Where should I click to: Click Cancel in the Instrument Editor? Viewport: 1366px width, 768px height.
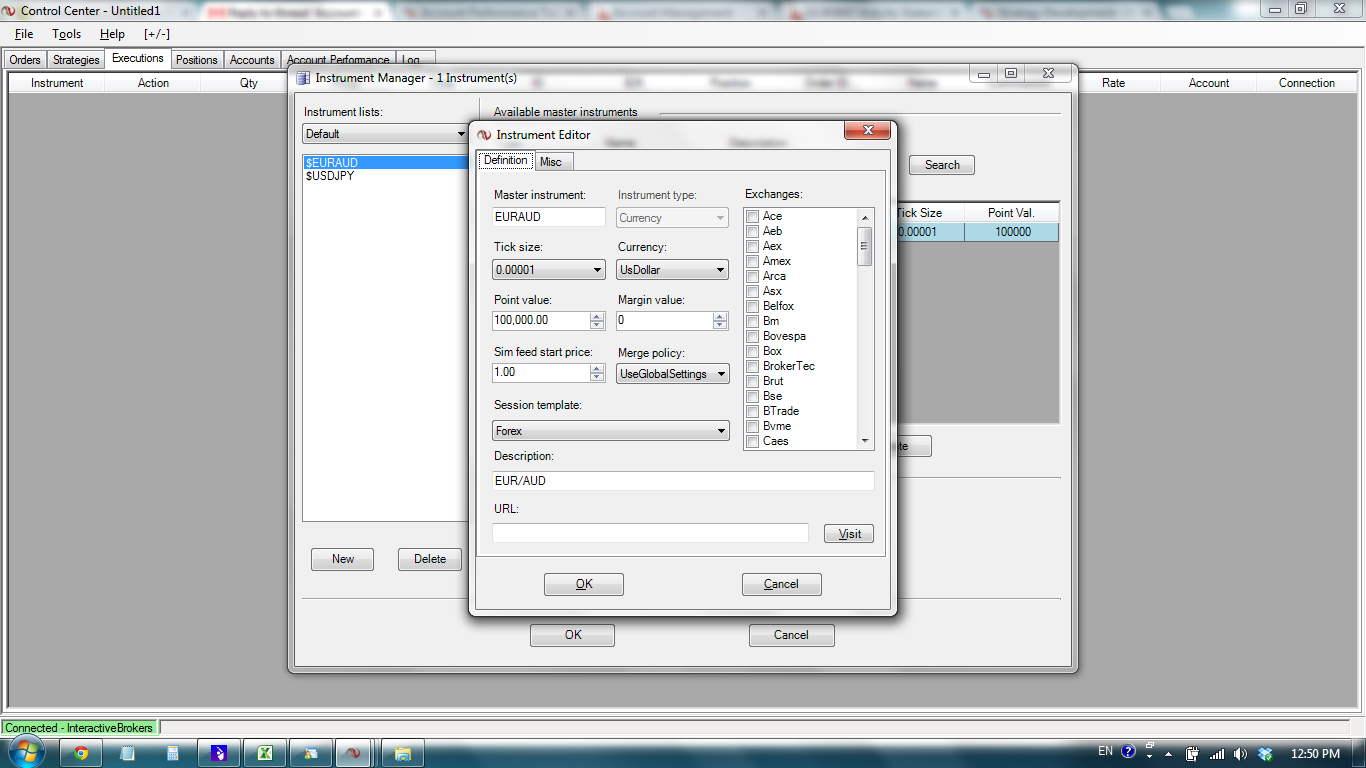(781, 584)
